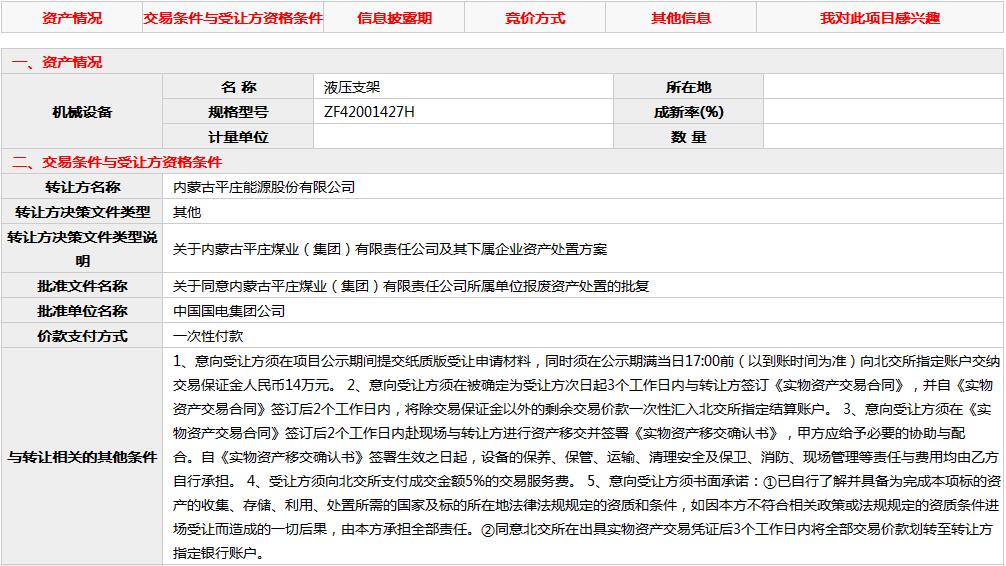Go to the 竞价方式 tab
The height and width of the screenshot is (566, 1006).
[x=535, y=18]
